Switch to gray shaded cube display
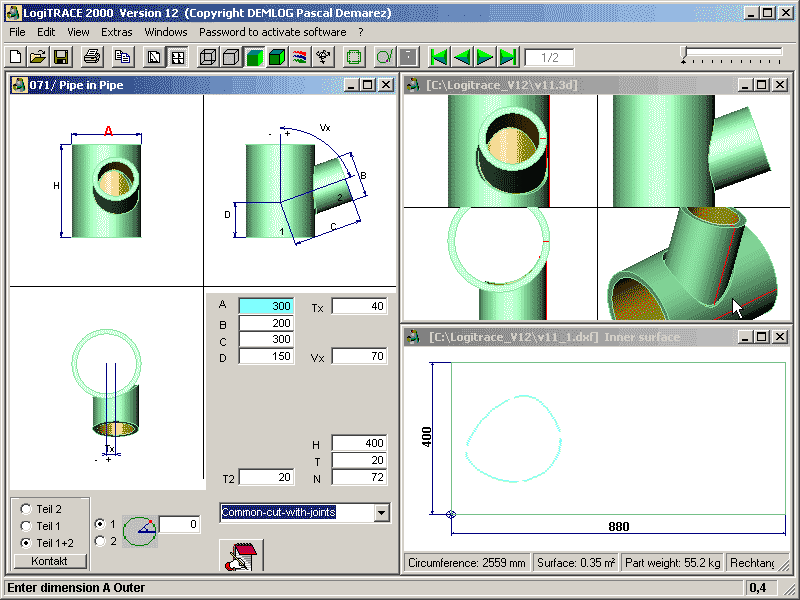Screen dimensions: 800x600 pyautogui.click(x=231, y=57)
